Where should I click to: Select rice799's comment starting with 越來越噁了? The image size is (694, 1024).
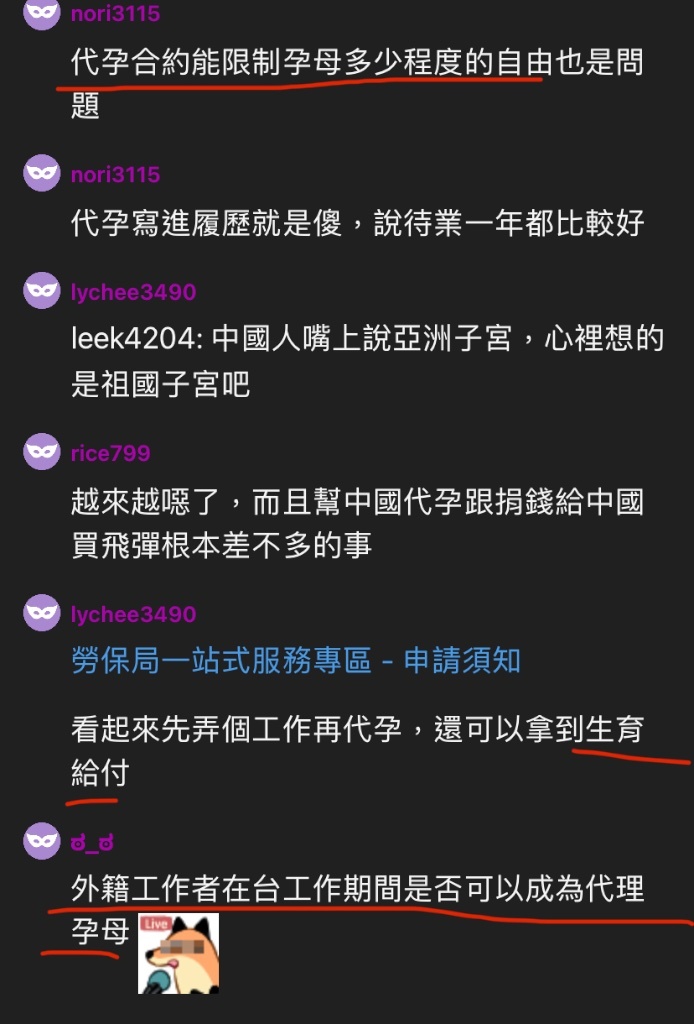(x=357, y=523)
